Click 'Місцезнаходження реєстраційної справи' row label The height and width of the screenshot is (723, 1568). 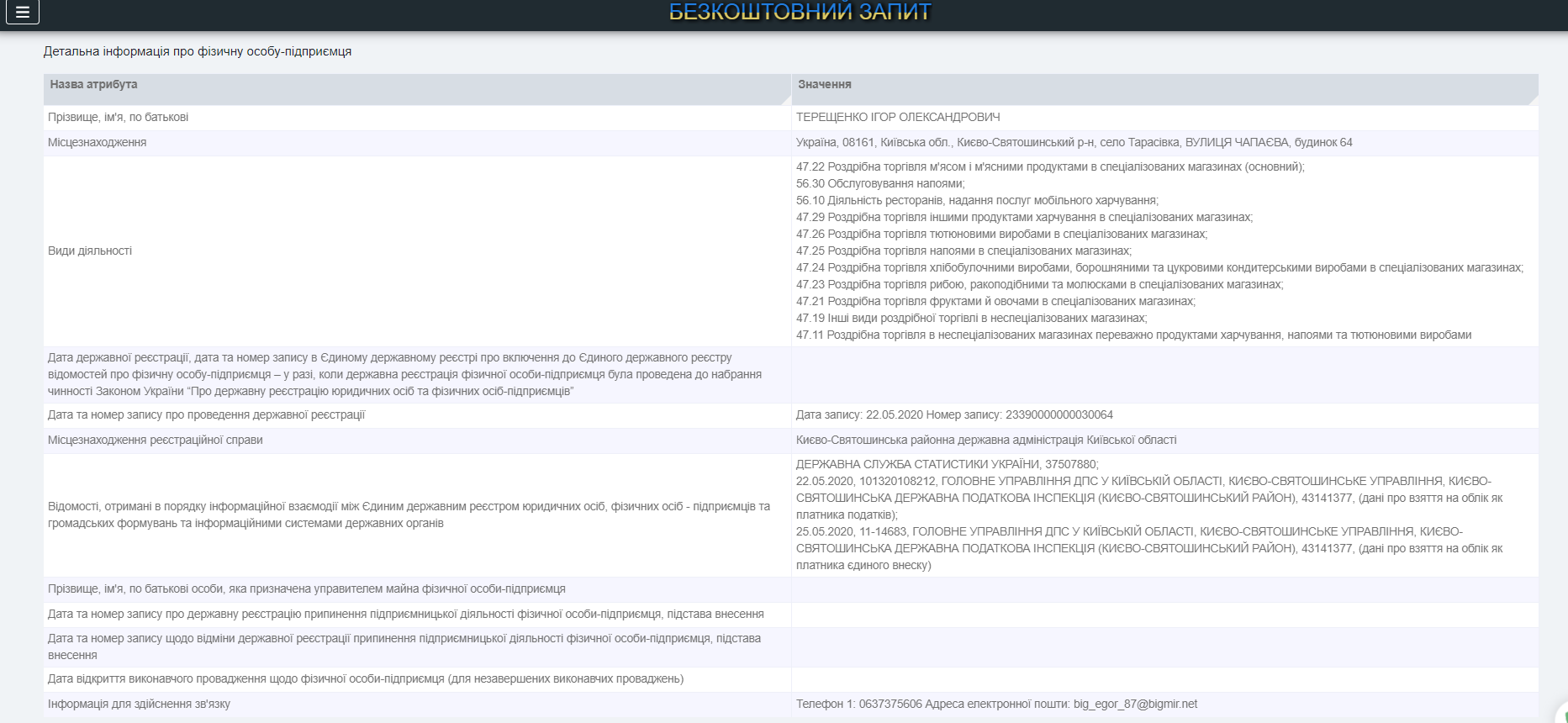click(x=155, y=441)
